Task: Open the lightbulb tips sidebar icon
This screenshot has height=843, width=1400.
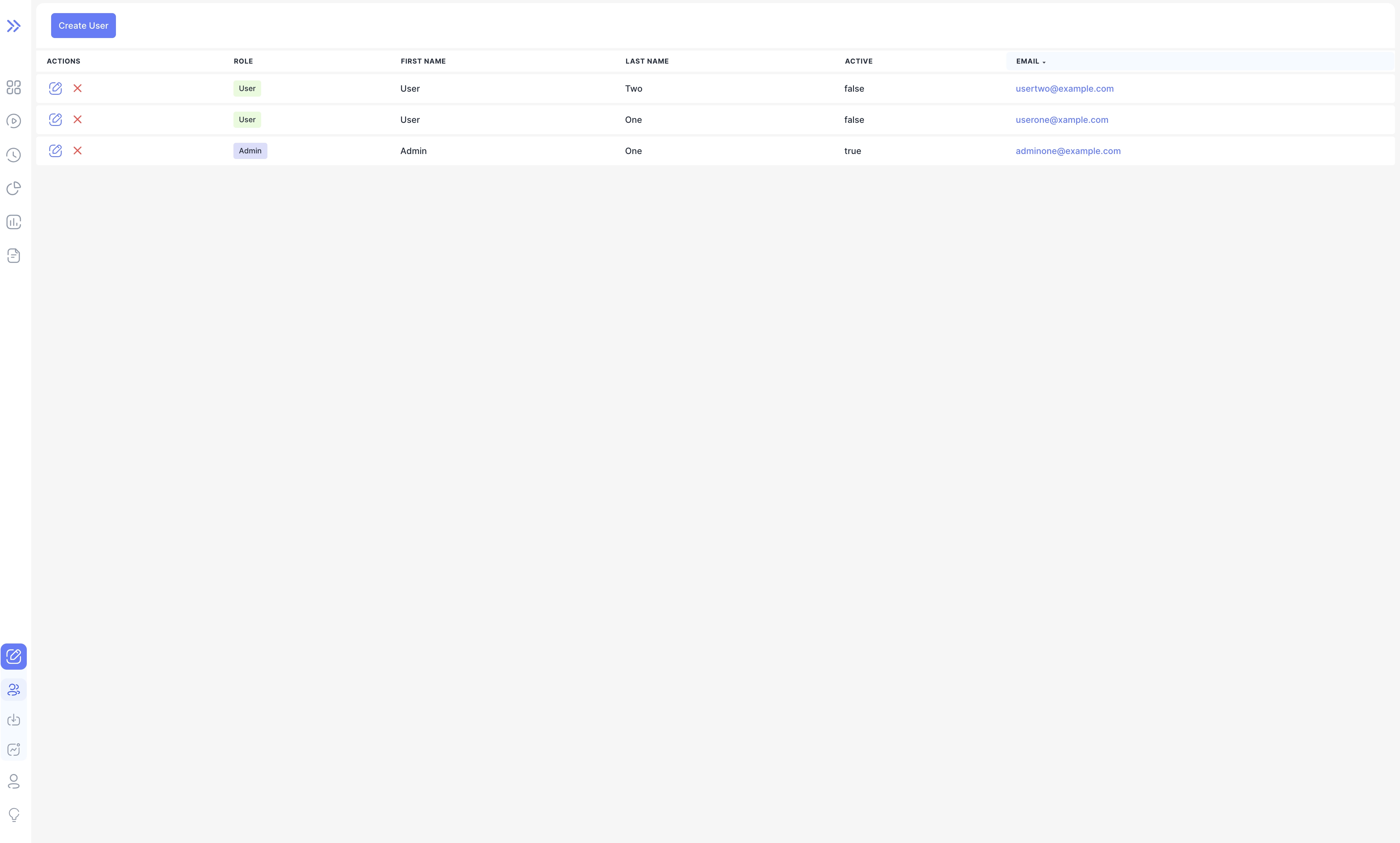Action: tap(14, 815)
